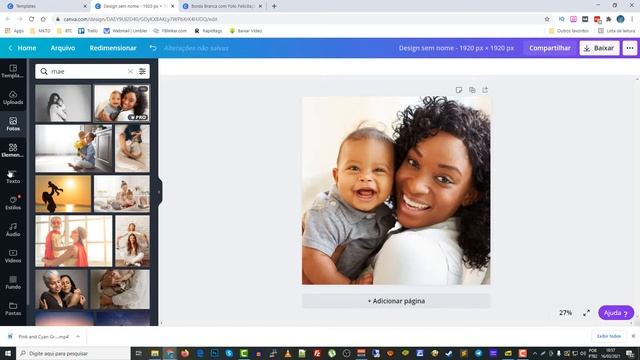640x360 pixels.
Task: Open Firefox from the taskbar
Action: point(184,353)
